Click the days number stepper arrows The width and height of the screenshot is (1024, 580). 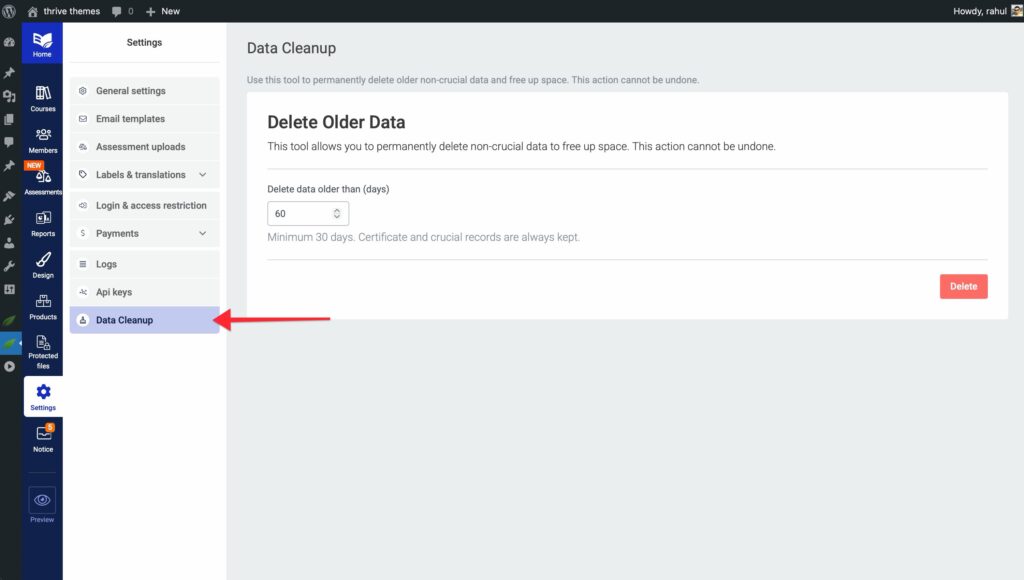pyautogui.click(x=337, y=214)
